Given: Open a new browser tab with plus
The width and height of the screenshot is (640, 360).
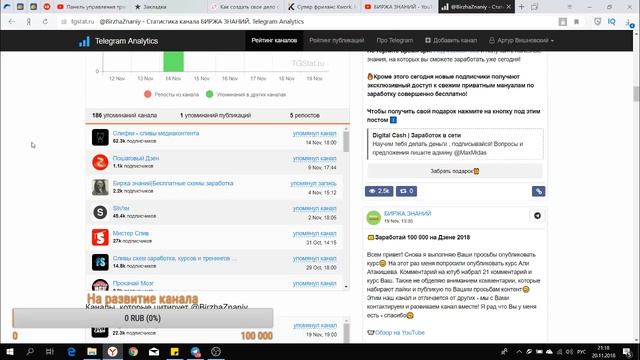Looking at the screenshot, I should point(521,7).
